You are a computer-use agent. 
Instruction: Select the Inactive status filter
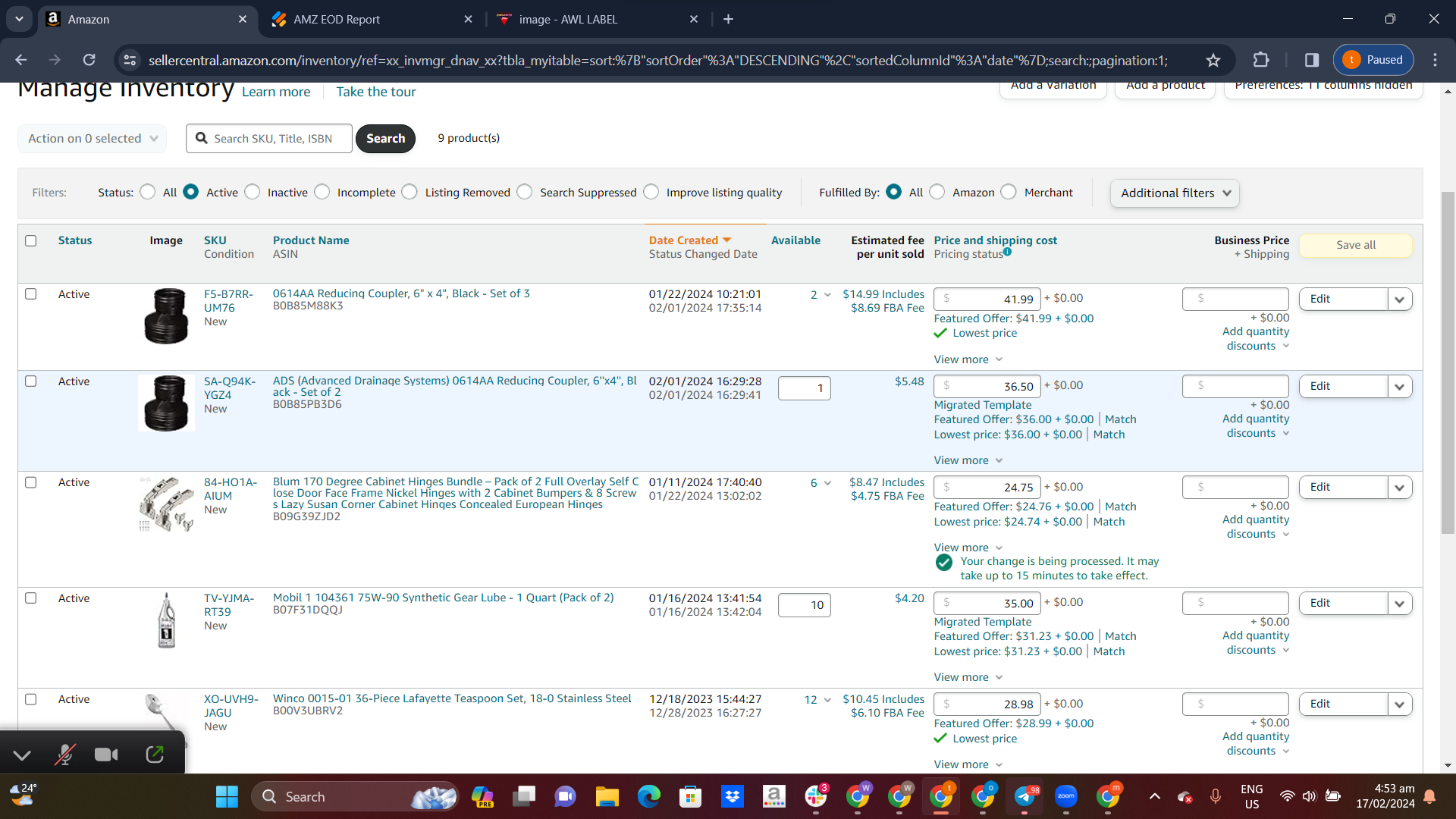253,193
